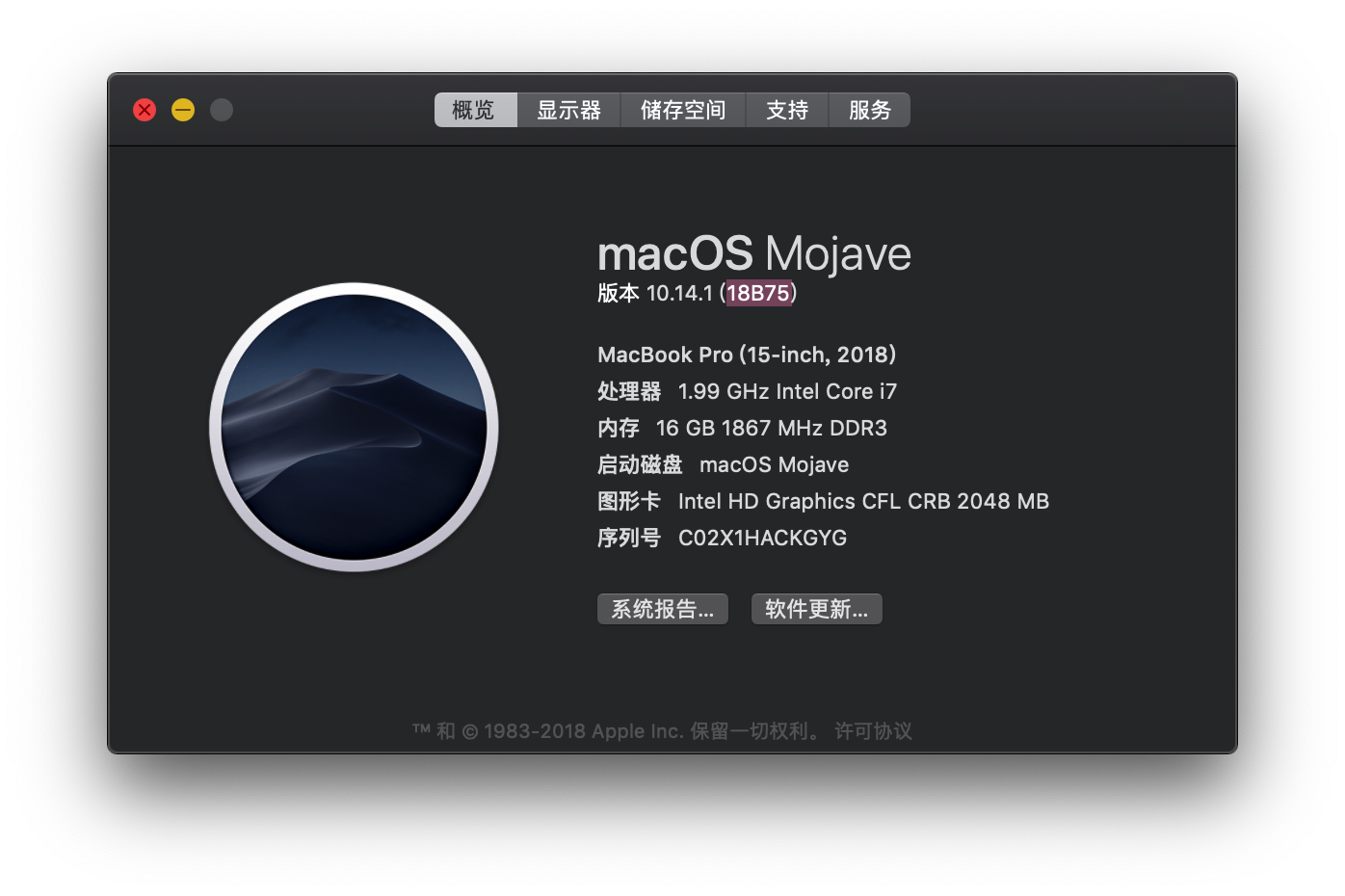This screenshot has width=1345, height=896.
Task: Select the 储存空间 tab
Action: point(683,110)
